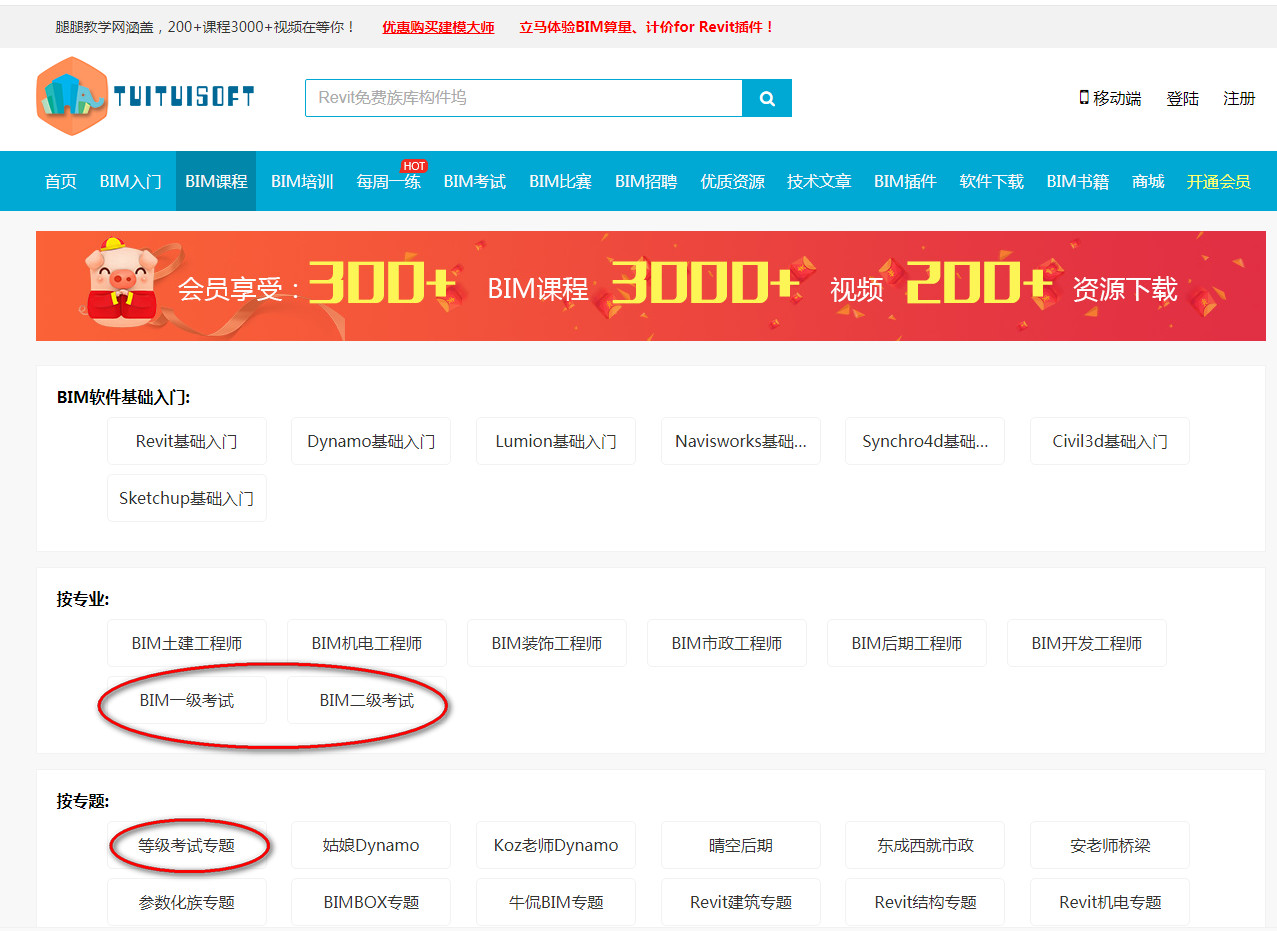
Task: Click the magnifier search button
Action: point(767,98)
